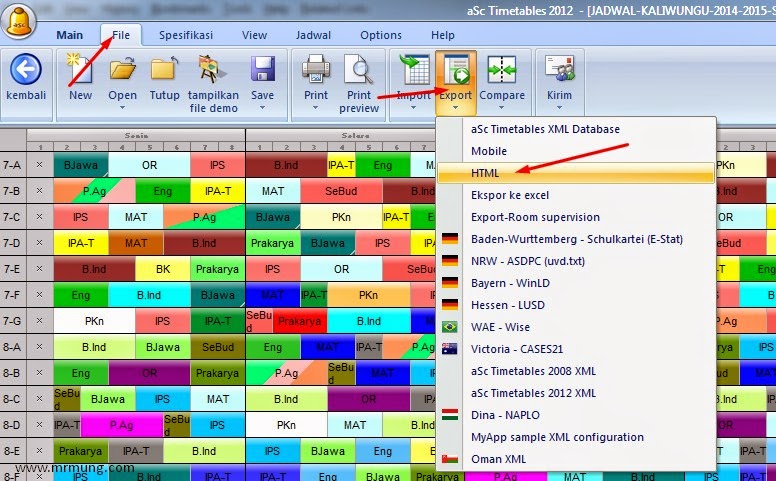The width and height of the screenshot is (776, 481).
Task: Click BJawa lesson card in row 7-A Senin
Action: point(81,165)
